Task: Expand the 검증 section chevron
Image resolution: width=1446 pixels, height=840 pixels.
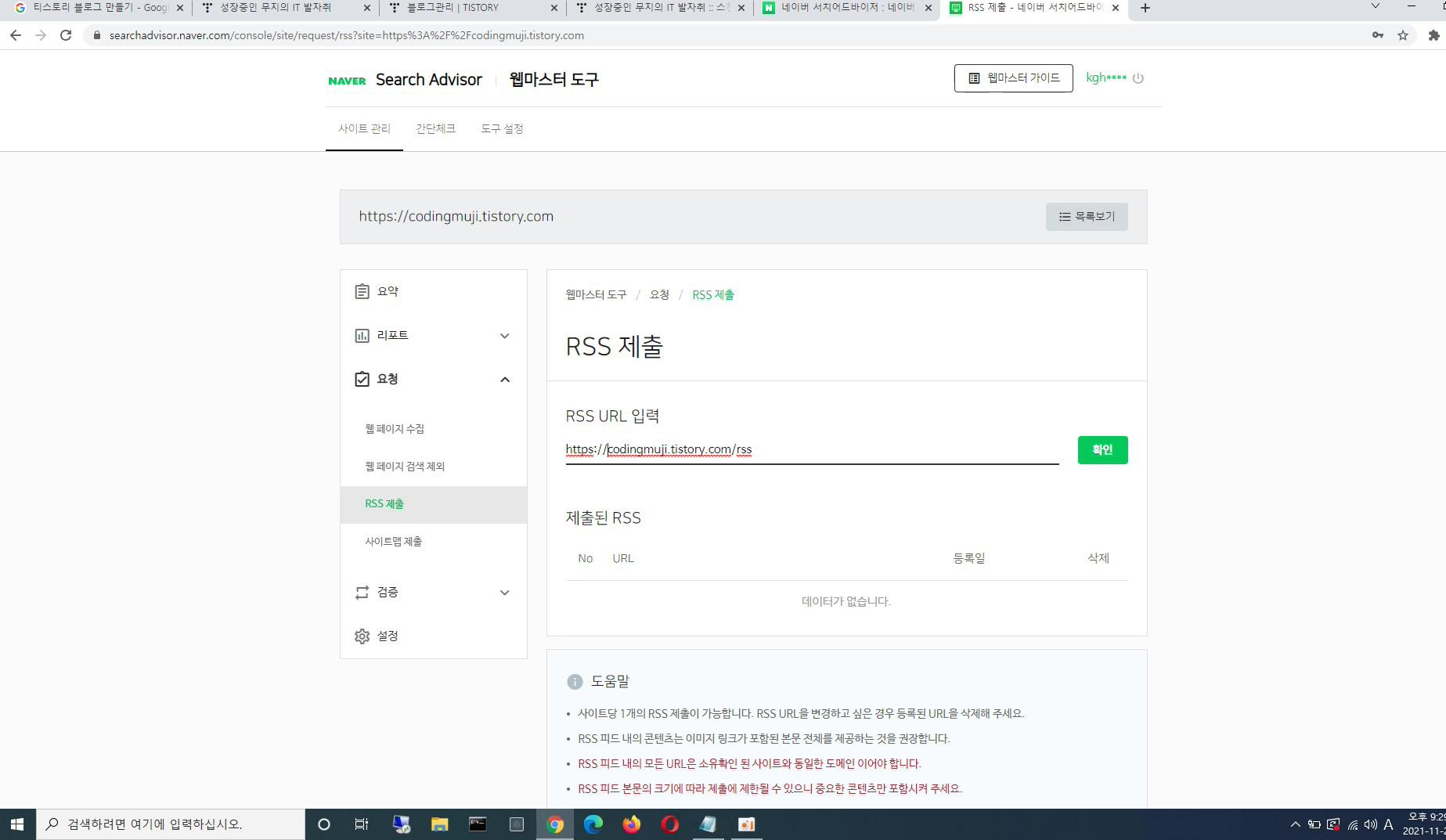Action: (x=505, y=593)
